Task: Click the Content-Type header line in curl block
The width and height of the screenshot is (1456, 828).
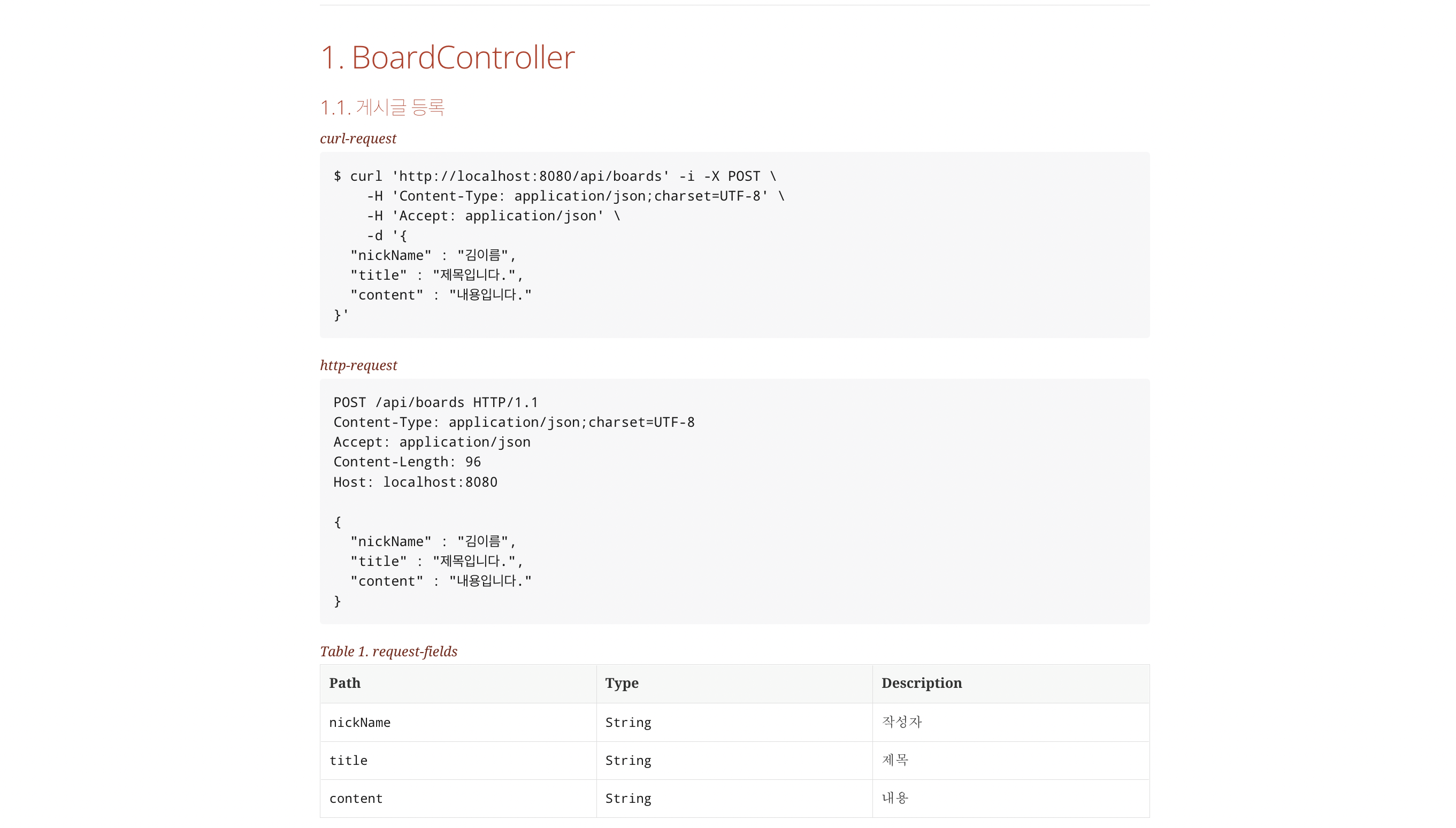Action: click(575, 196)
